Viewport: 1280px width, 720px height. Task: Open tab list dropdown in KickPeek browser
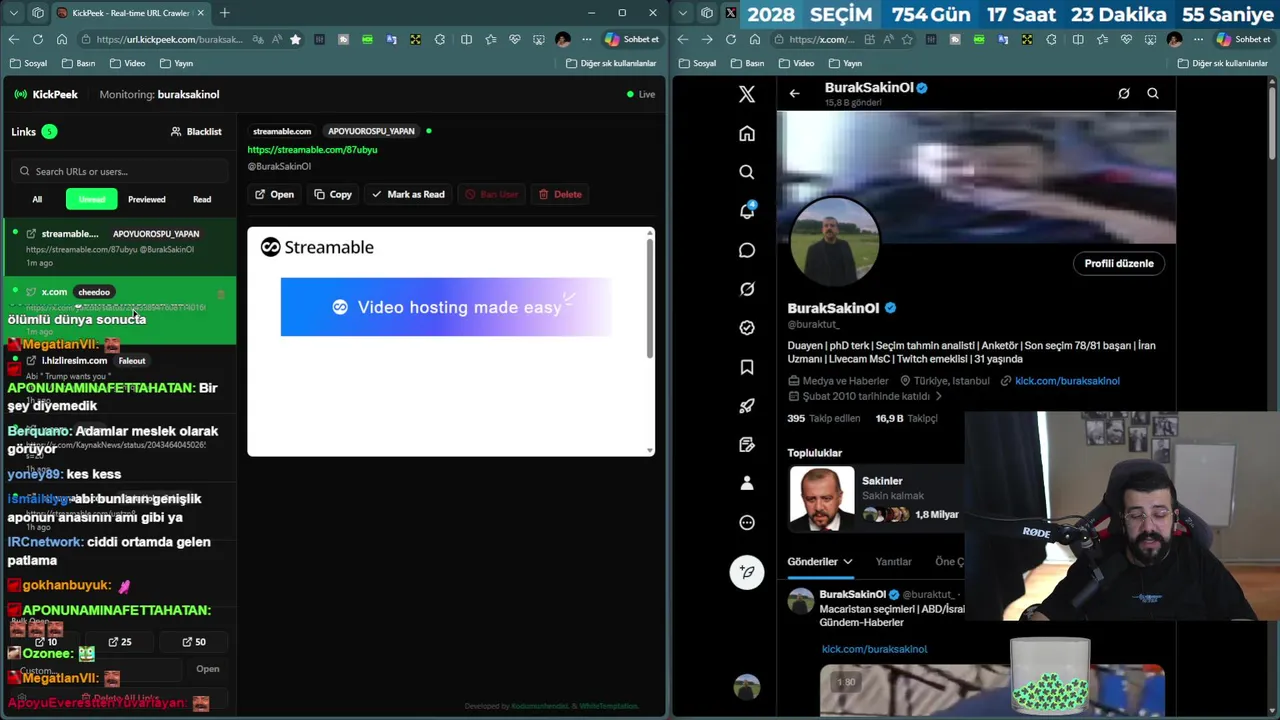13,13
